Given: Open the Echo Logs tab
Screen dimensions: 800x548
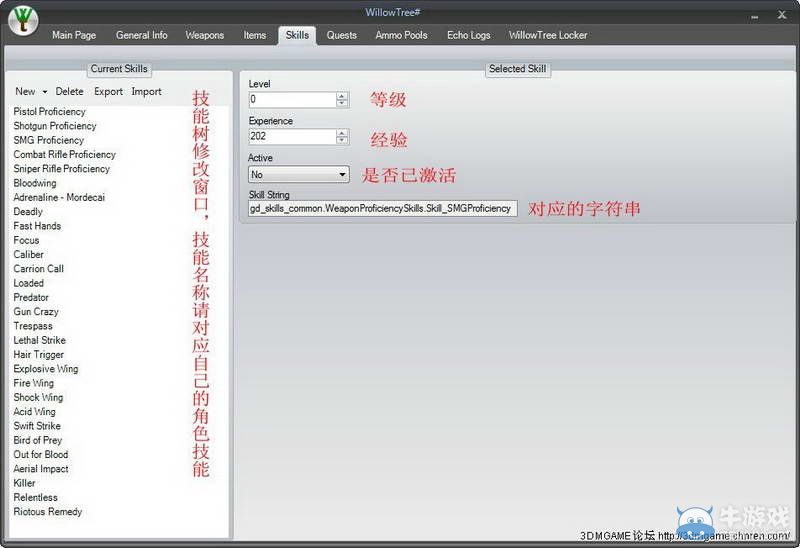Looking at the screenshot, I should (x=468, y=35).
